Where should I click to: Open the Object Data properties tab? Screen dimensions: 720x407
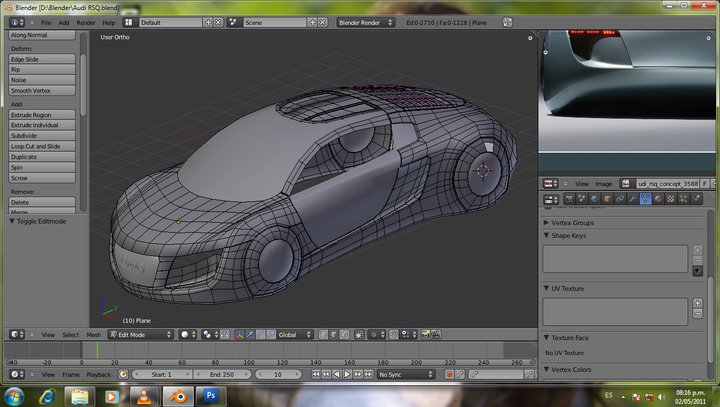click(645, 199)
